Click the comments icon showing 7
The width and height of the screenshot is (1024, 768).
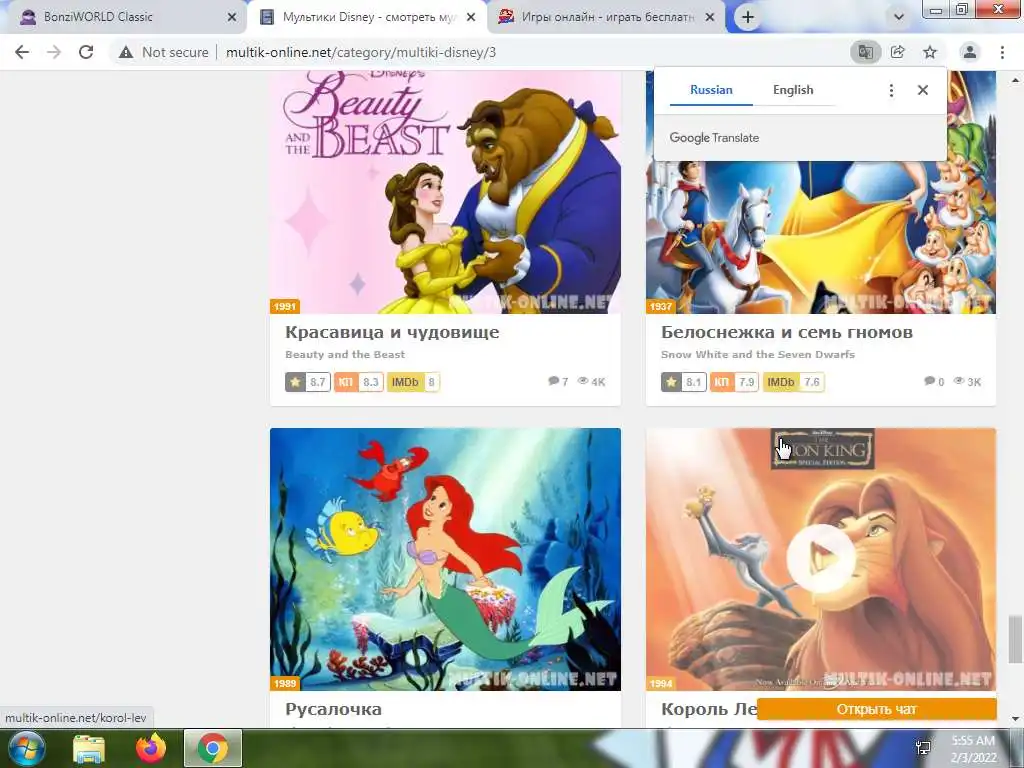click(x=554, y=381)
